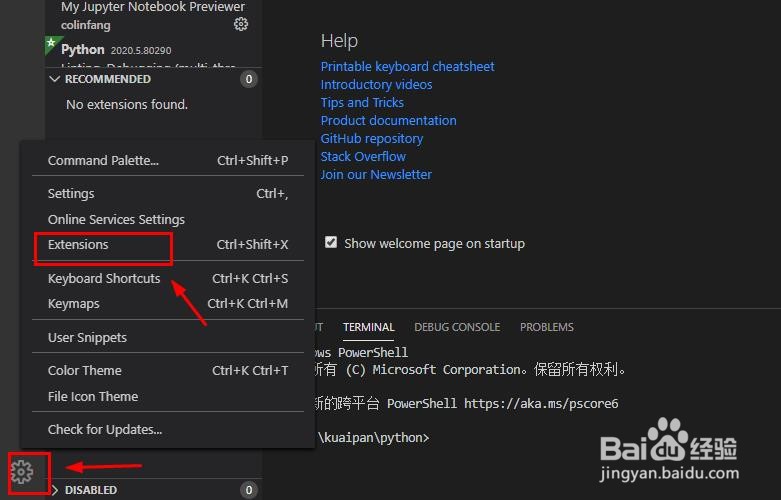Select Color Theme menu item

(168, 371)
